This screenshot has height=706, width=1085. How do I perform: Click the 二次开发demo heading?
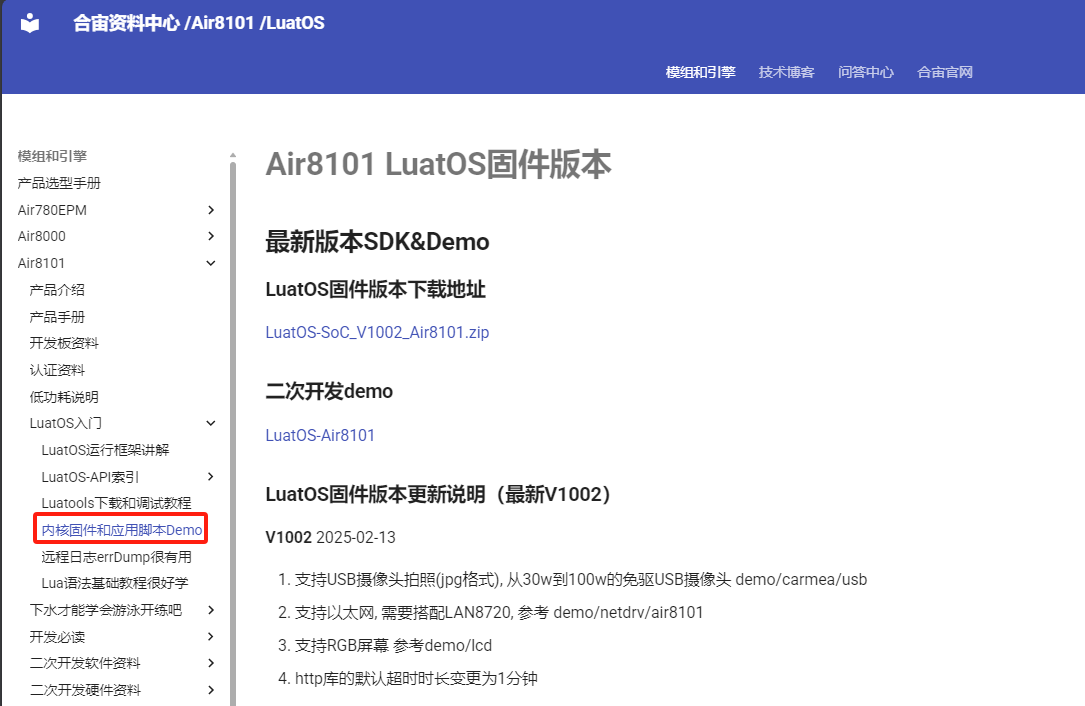pos(329,391)
